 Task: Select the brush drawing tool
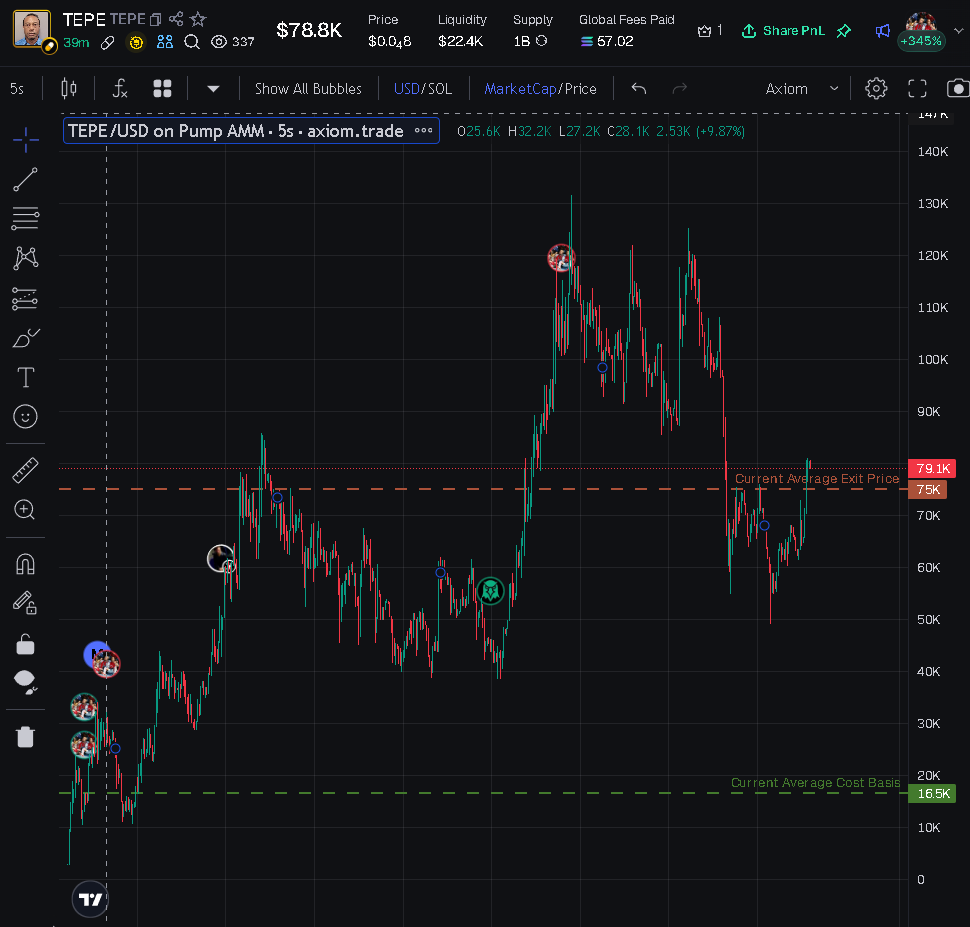[25, 338]
